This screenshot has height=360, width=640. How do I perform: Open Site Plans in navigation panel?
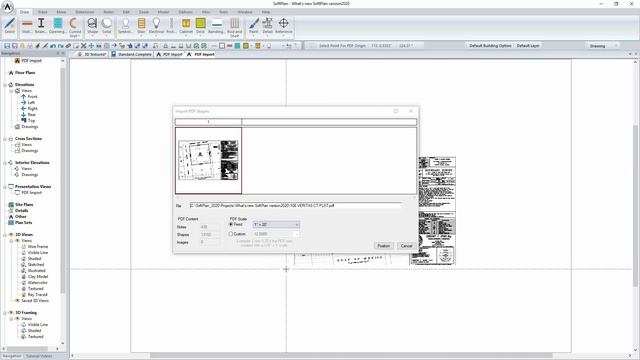pos(24,204)
